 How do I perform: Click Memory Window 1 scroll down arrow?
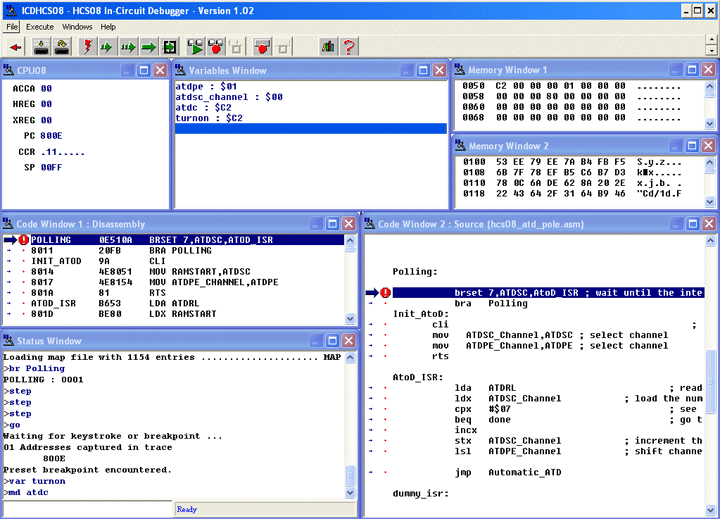710,124
